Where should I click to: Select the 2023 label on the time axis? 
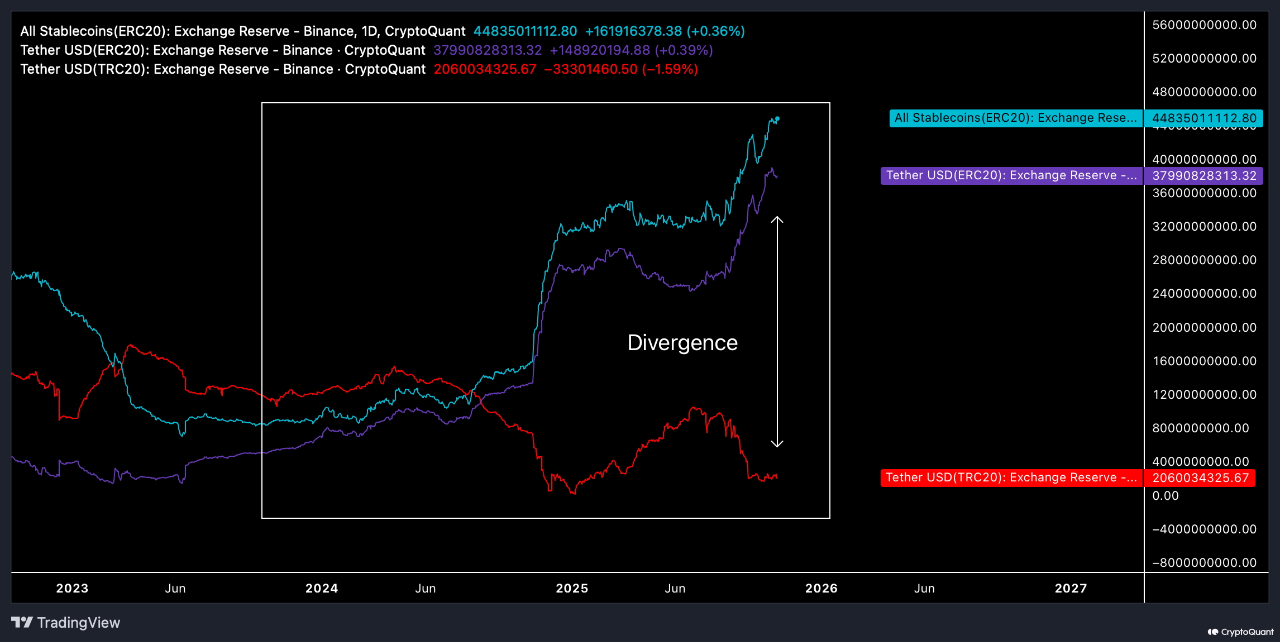click(71, 588)
